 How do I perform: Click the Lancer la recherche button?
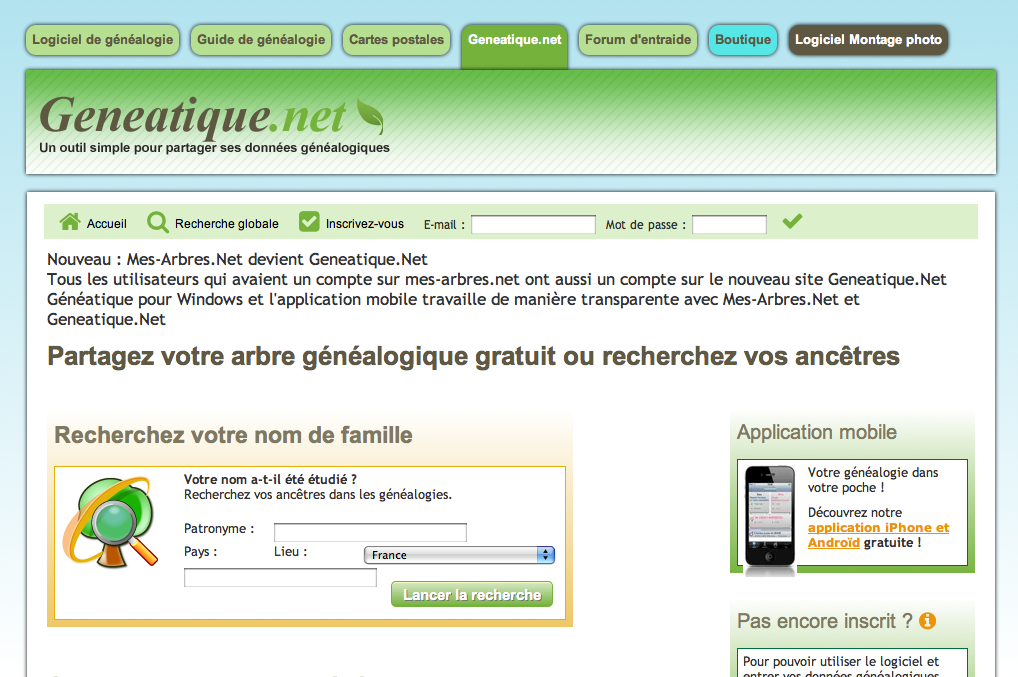pyautogui.click(x=472, y=595)
